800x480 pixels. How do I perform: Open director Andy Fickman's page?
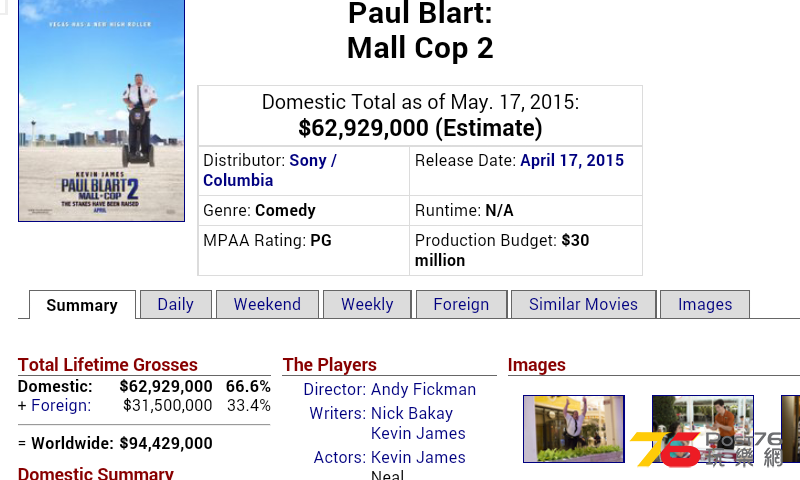[423, 389]
